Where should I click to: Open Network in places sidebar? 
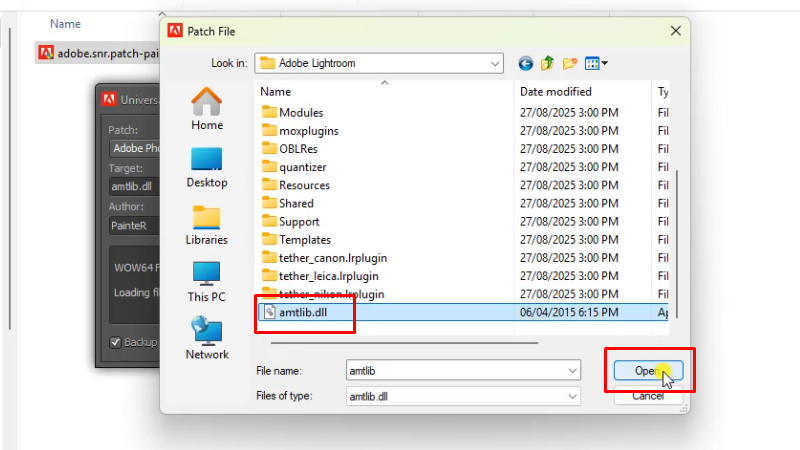pyautogui.click(x=207, y=338)
